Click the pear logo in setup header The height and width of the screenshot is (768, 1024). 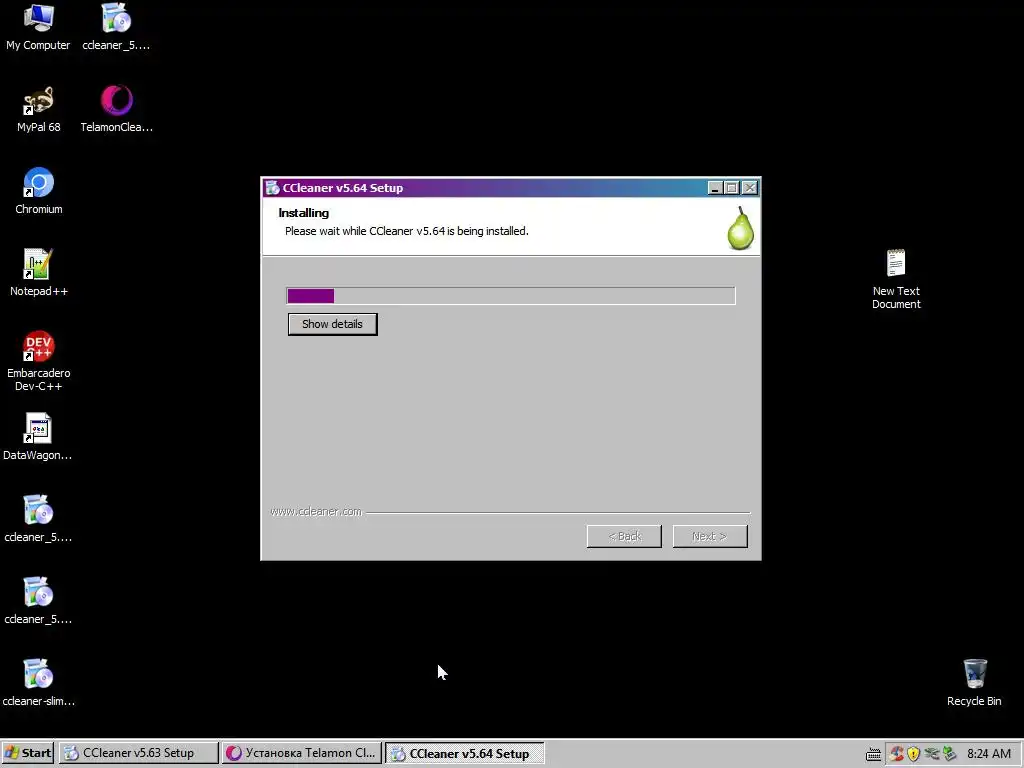[741, 228]
